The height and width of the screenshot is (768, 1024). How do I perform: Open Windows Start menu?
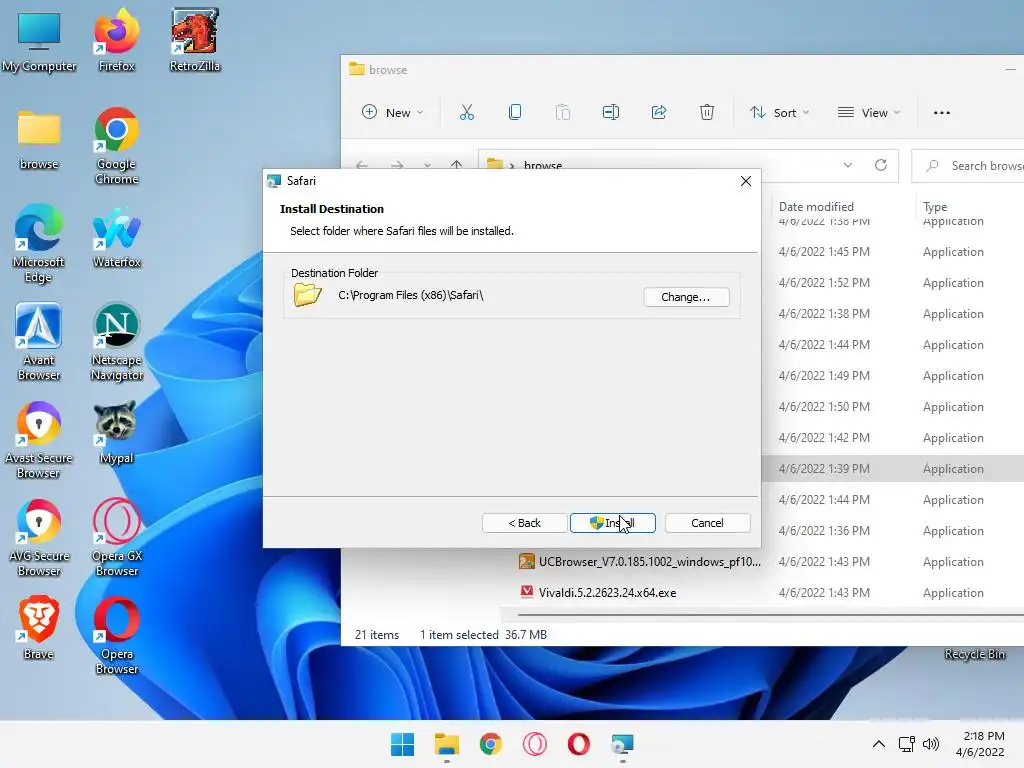click(402, 744)
